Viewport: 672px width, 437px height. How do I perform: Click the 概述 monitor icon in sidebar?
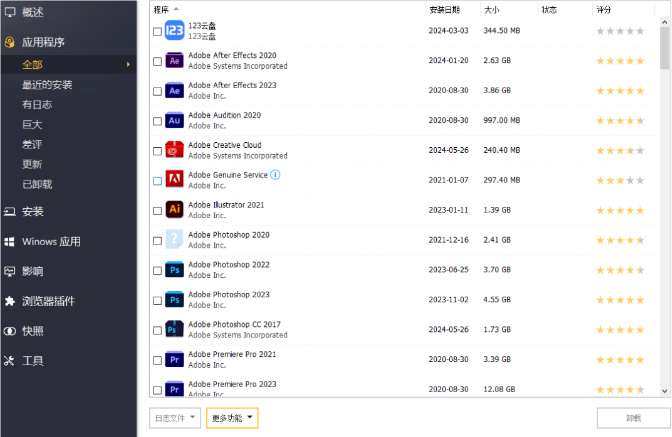click(x=10, y=12)
